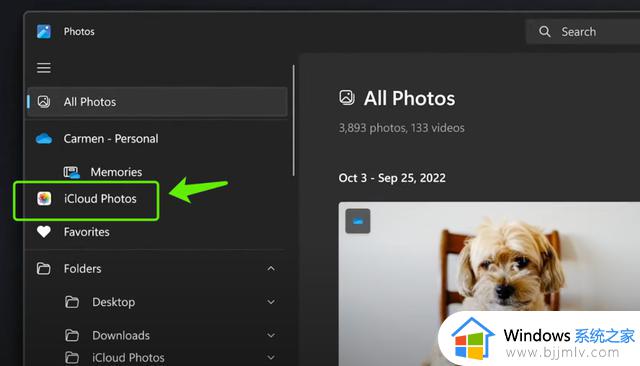Viewport: 640px width, 366px height.
Task: Open Memories in the sidebar
Action: (x=116, y=172)
